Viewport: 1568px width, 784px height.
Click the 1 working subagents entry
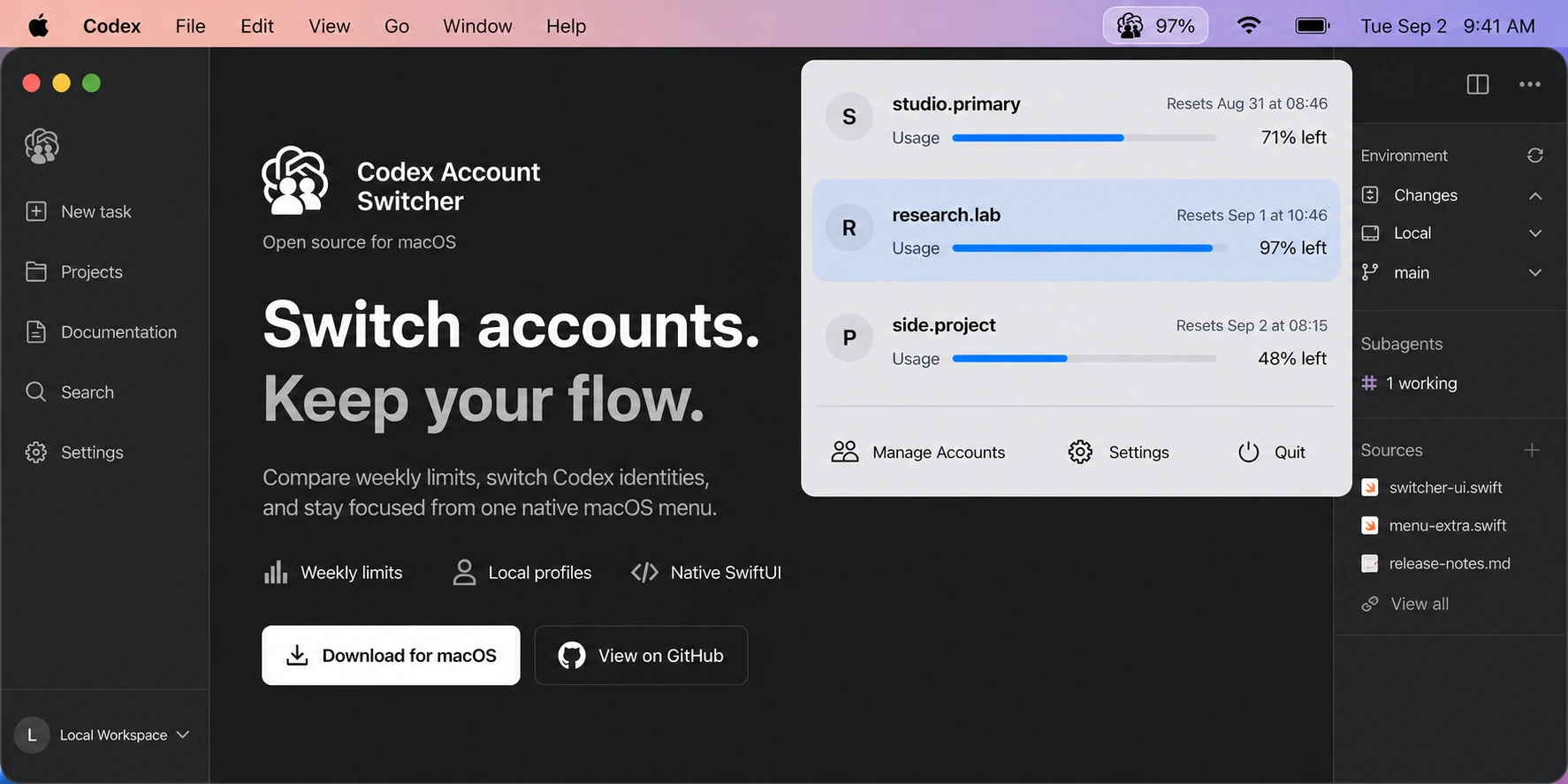[1409, 383]
